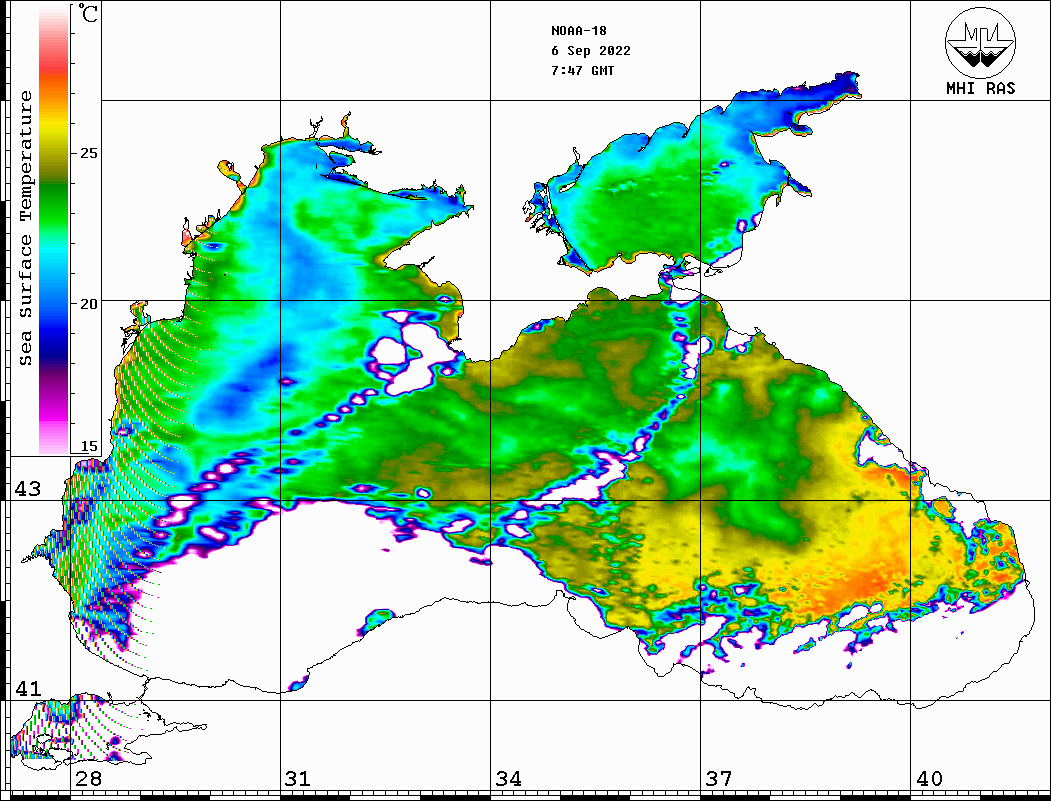Click the "MHI RAS" caption text
The width and height of the screenshot is (1051, 801).
980,88
